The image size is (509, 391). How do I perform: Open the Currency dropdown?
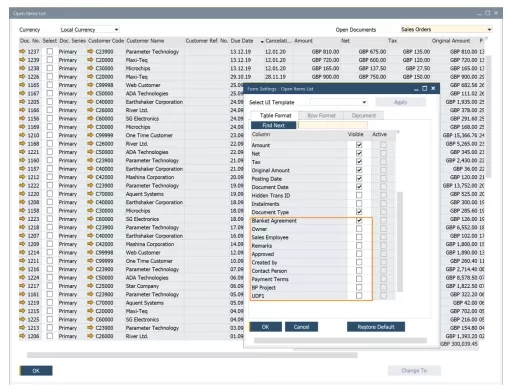tap(116, 30)
